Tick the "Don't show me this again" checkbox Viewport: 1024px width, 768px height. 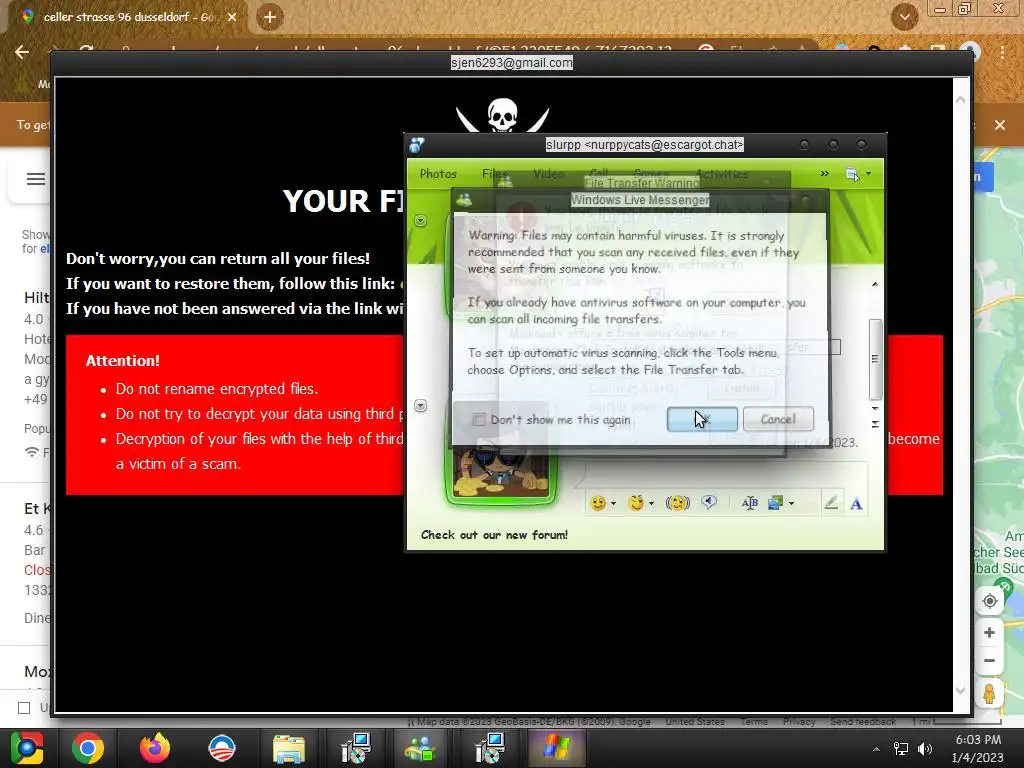pyautogui.click(x=479, y=420)
